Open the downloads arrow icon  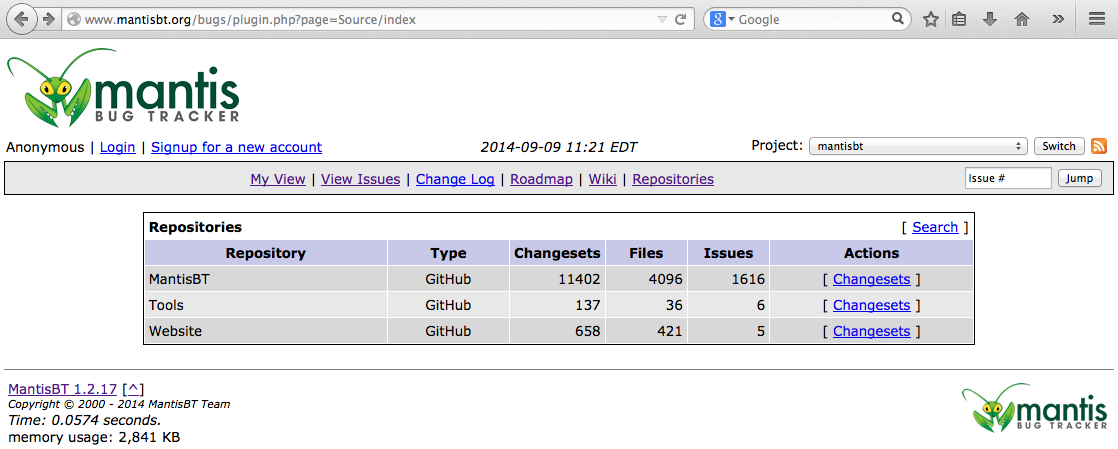pos(990,19)
